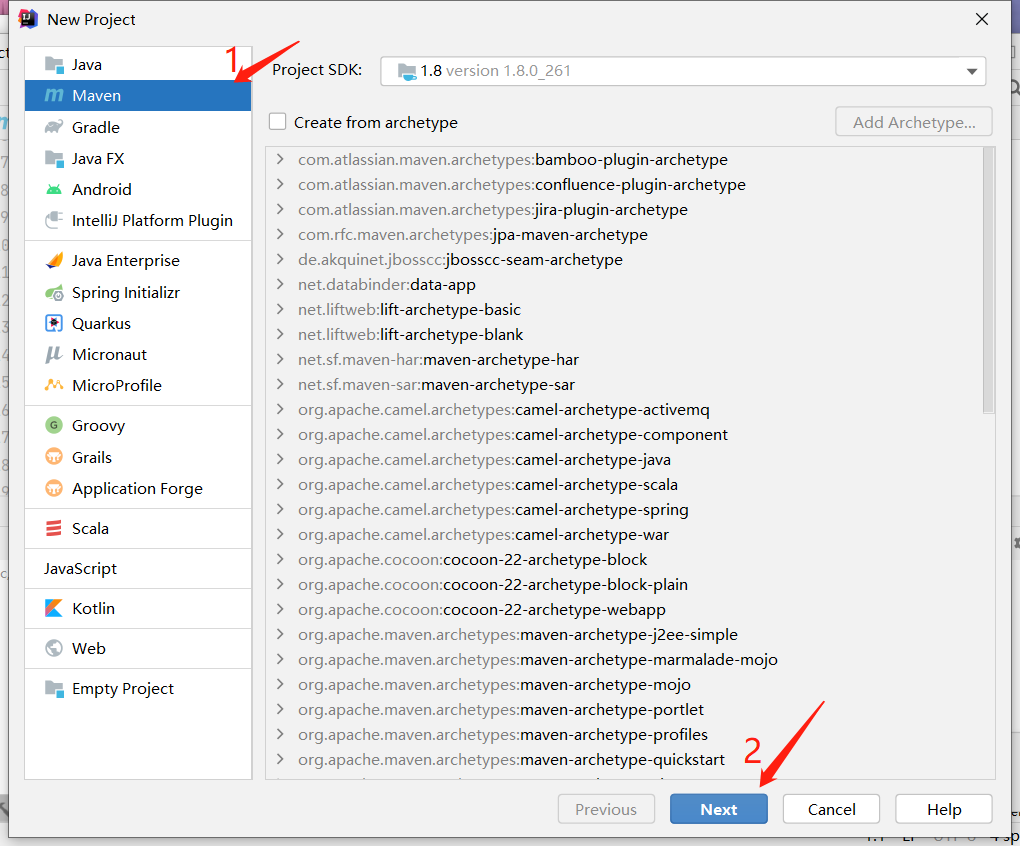Click the Application Forge icon
Screen dimensions: 1020x846
(x=54, y=488)
